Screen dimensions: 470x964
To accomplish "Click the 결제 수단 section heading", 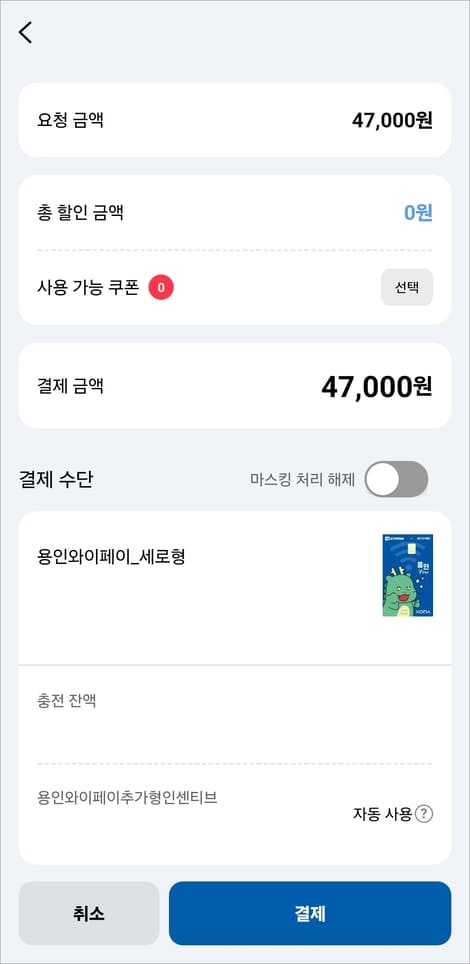I will (55, 480).
